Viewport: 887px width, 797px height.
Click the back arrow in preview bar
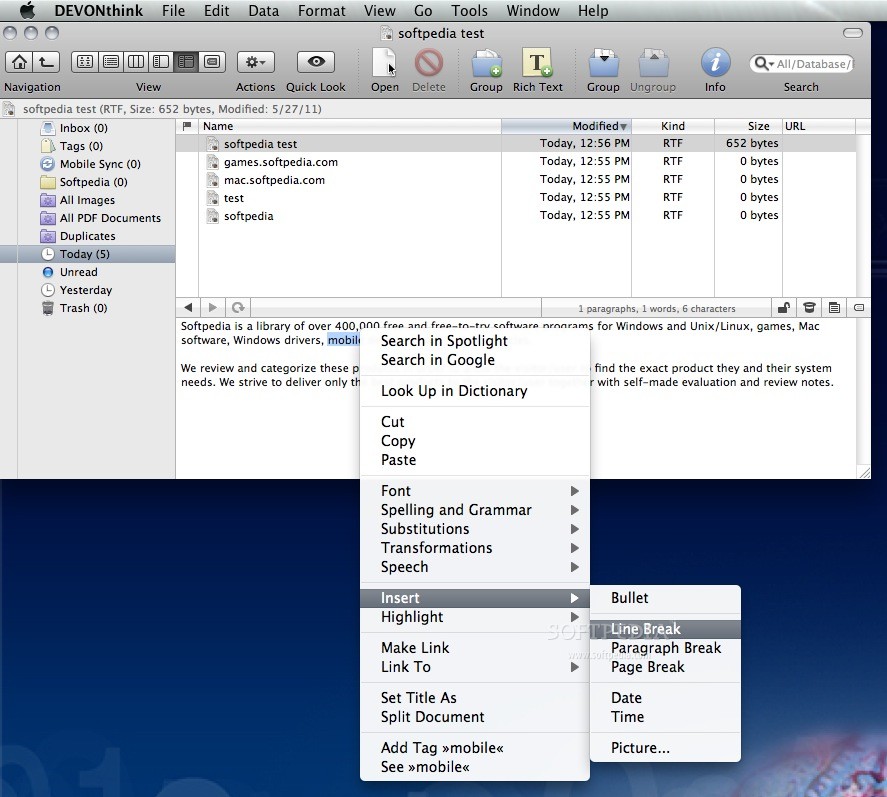(188, 308)
